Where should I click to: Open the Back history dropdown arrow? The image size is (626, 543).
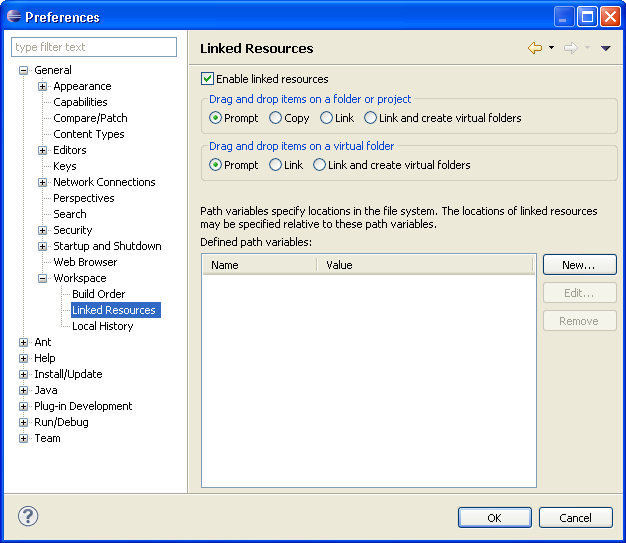tap(551, 48)
